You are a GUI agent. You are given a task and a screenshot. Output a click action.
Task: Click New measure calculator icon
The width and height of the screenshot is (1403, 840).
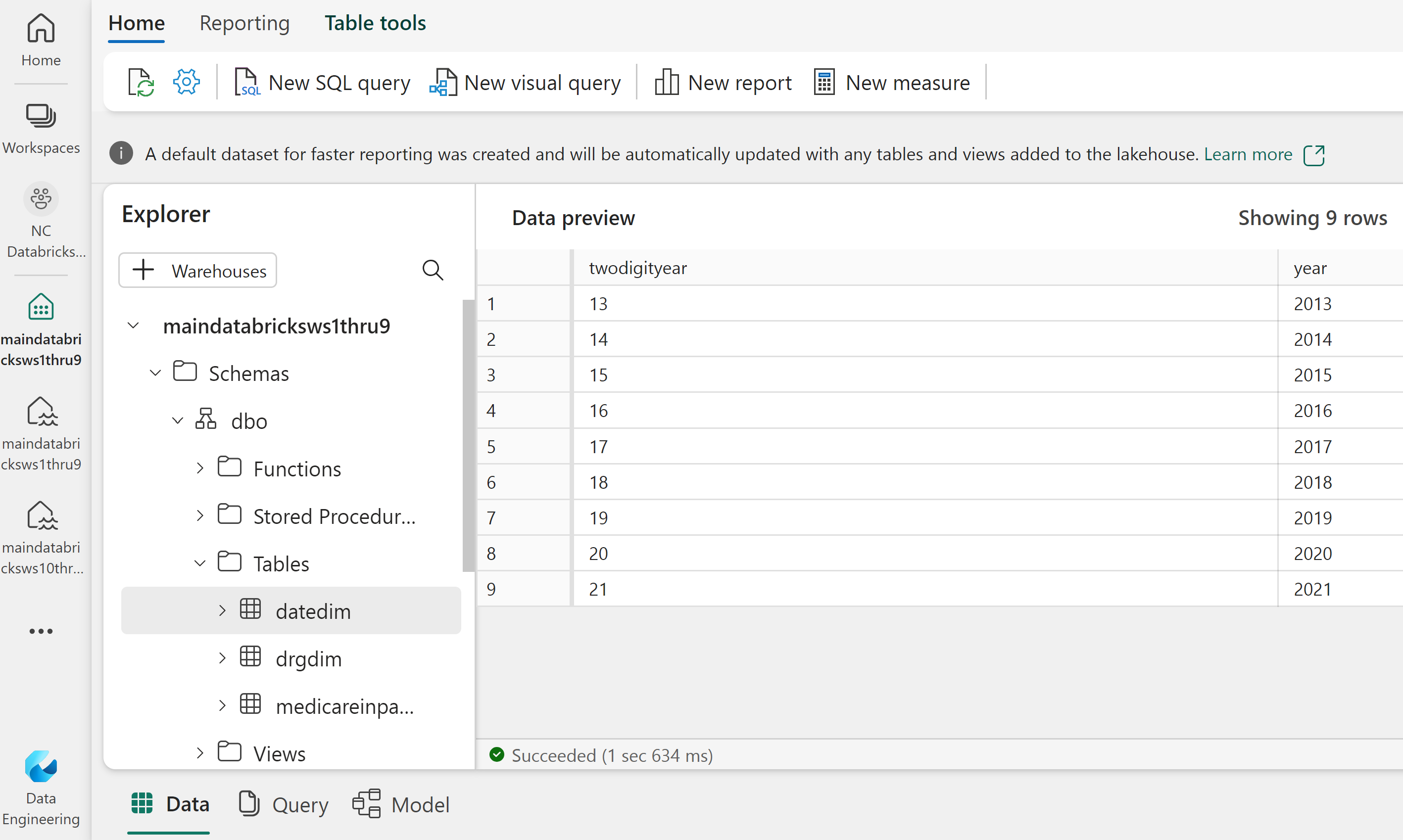click(824, 83)
